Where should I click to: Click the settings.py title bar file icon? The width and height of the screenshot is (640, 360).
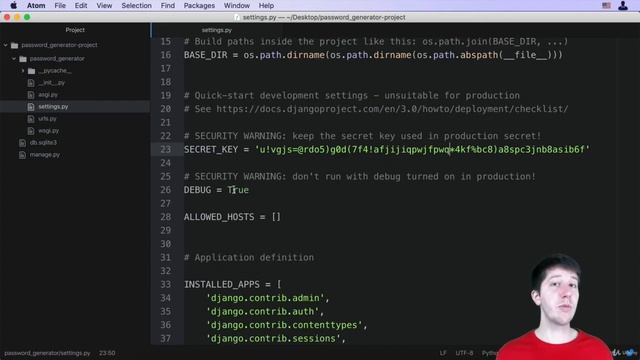click(x=237, y=17)
